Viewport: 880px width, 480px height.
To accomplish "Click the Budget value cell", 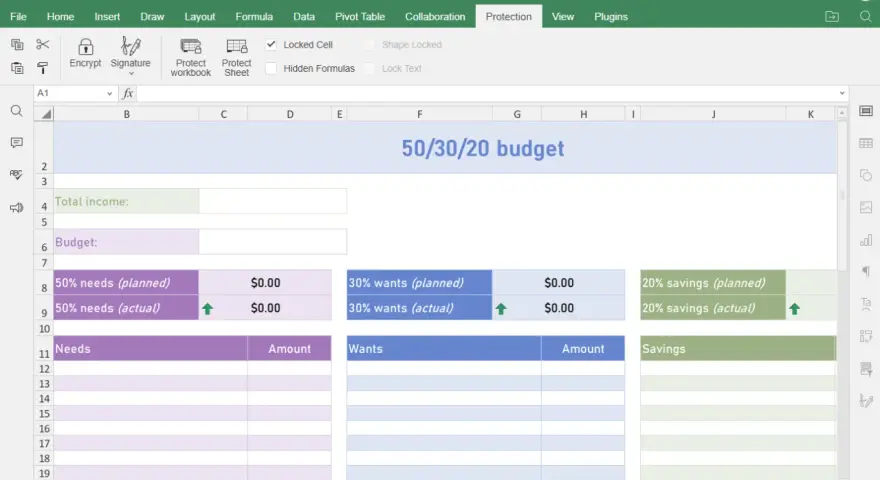I will coord(273,241).
